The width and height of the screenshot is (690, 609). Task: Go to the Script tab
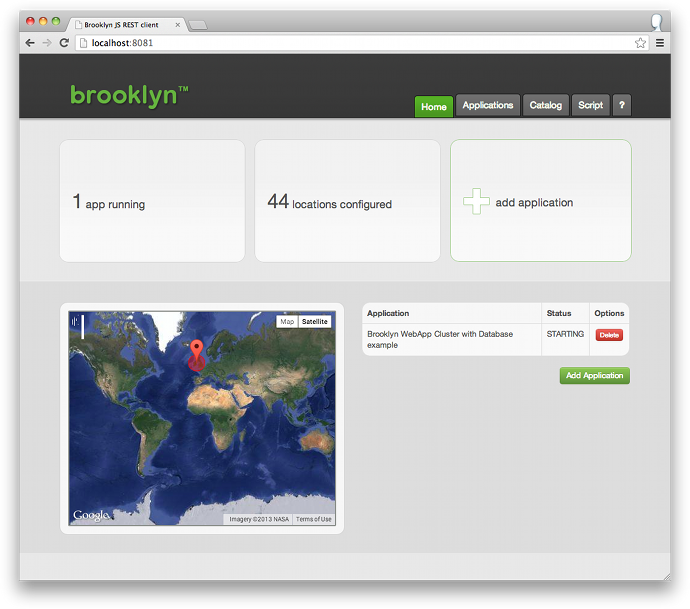[x=591, y=106]
